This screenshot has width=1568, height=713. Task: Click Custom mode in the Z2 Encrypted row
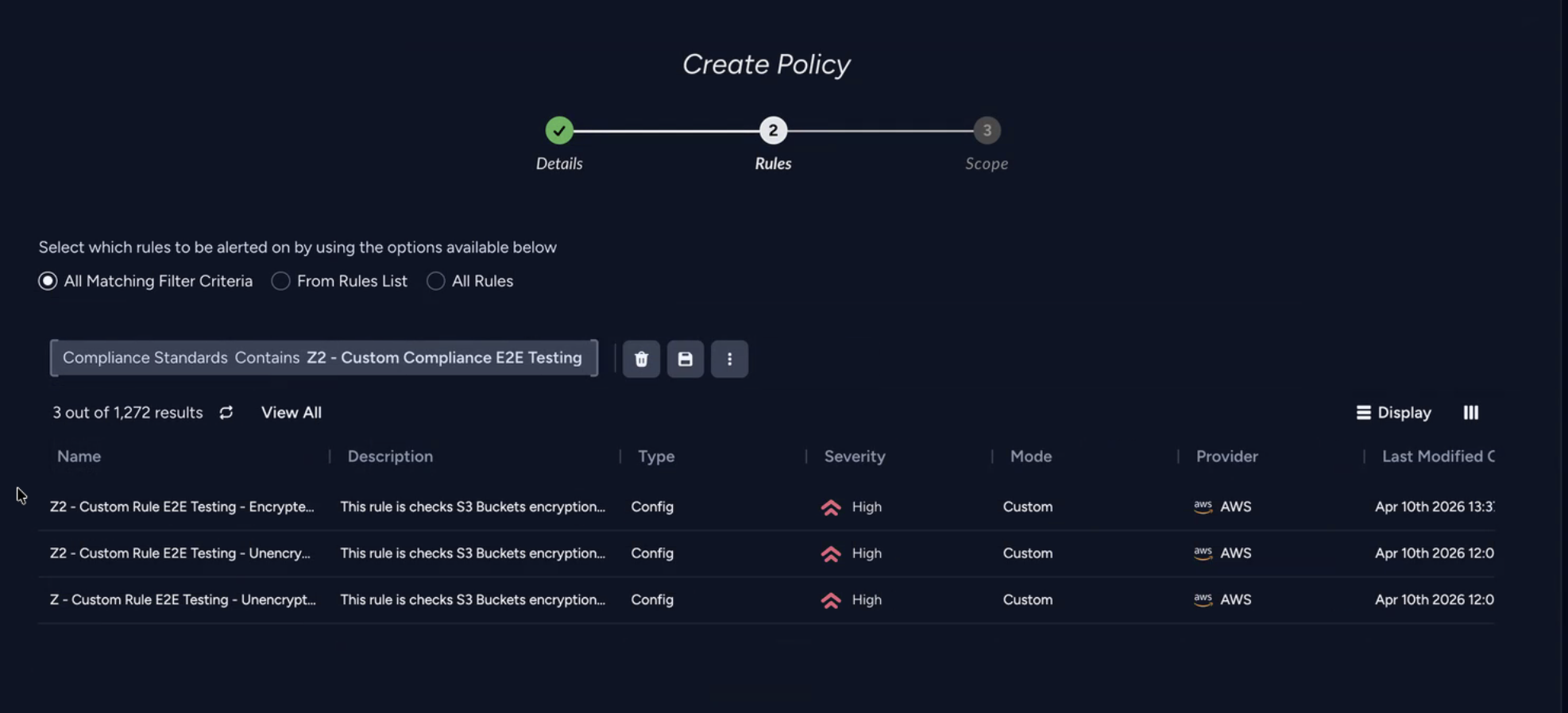[1028, 507]
